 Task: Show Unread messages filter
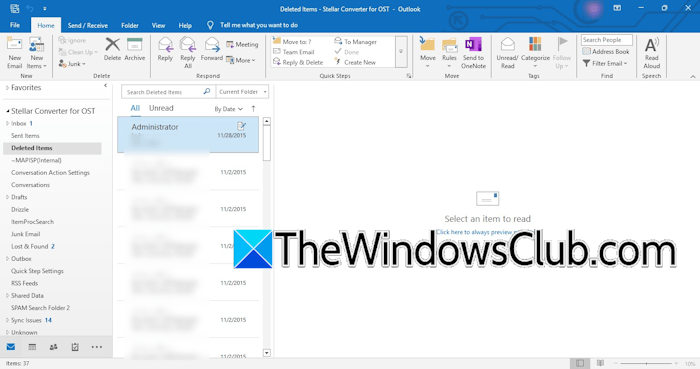pyautogui.click(x=161, y=108)
